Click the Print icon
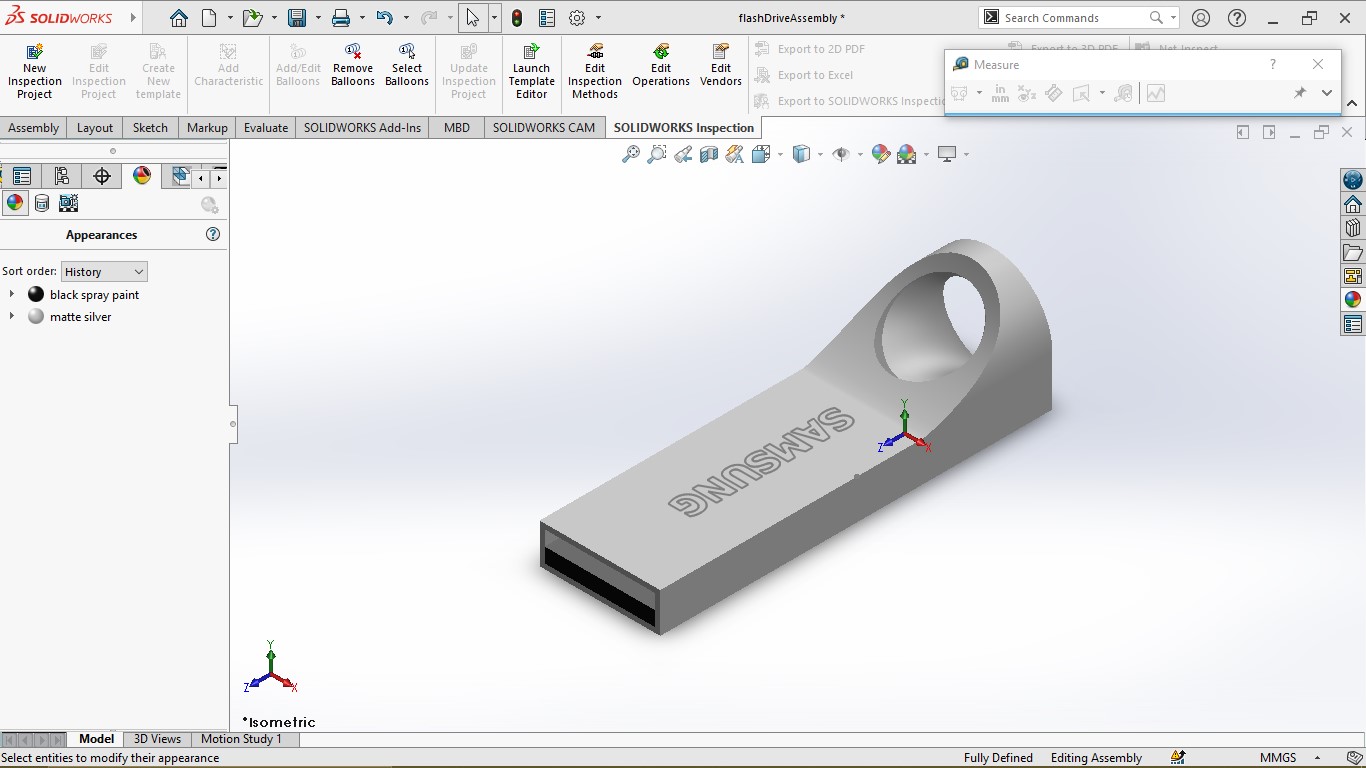 tap(341, 18)
